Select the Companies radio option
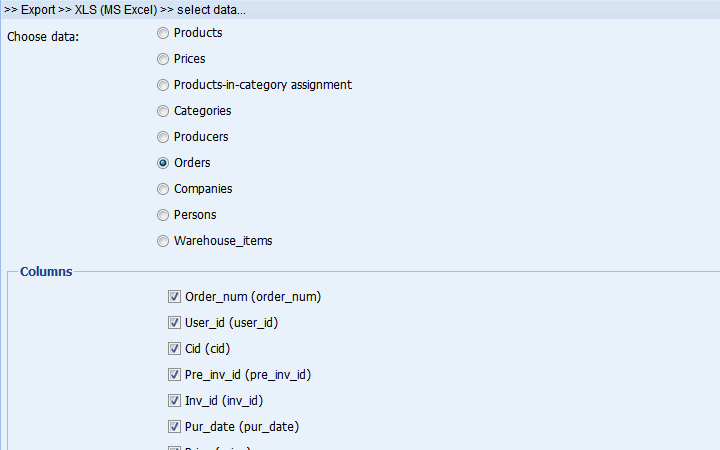The height and width of the screenshot is (450, 720). pos(163,189)
